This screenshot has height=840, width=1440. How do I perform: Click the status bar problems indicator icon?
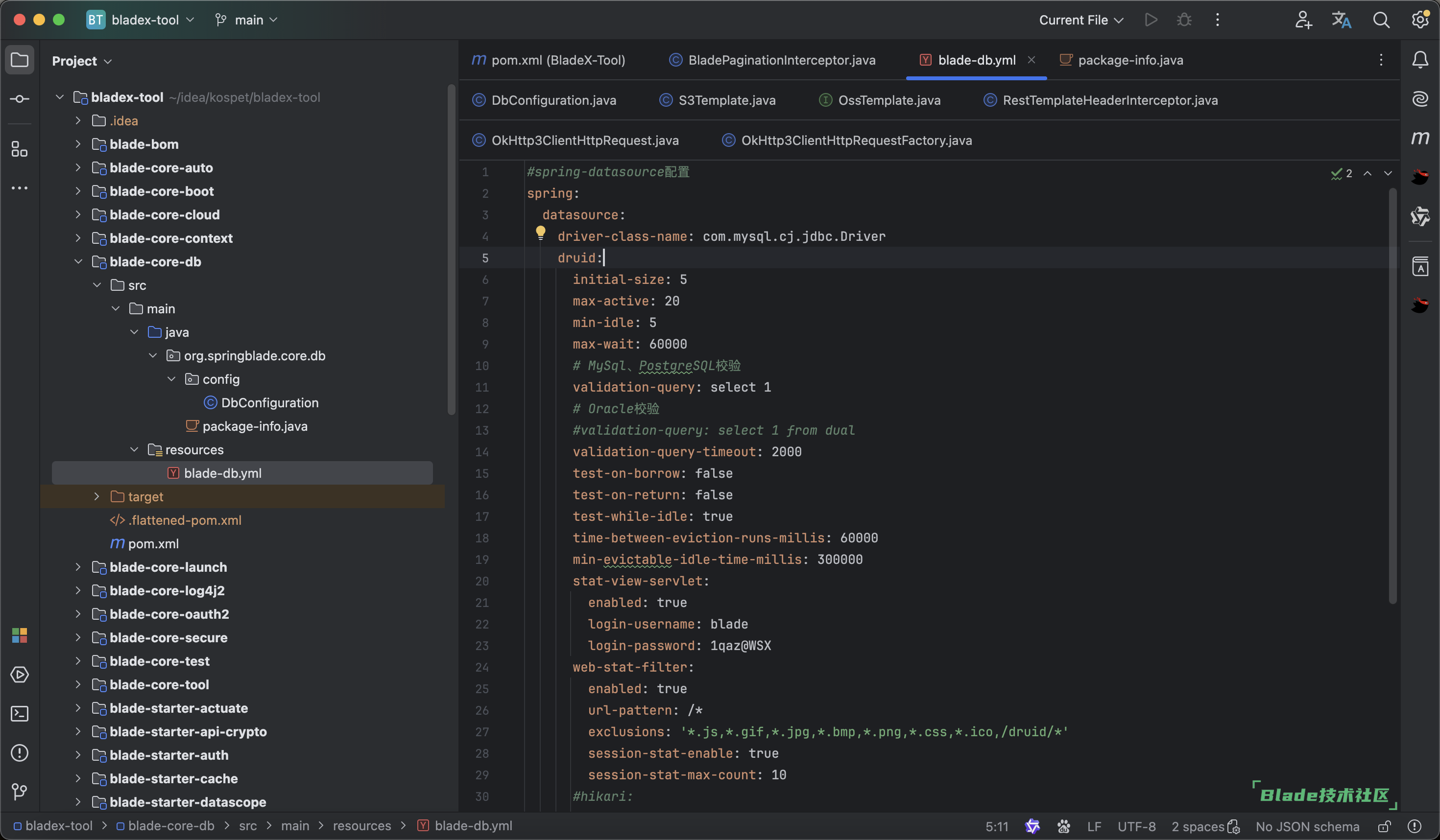[1415, 826]
